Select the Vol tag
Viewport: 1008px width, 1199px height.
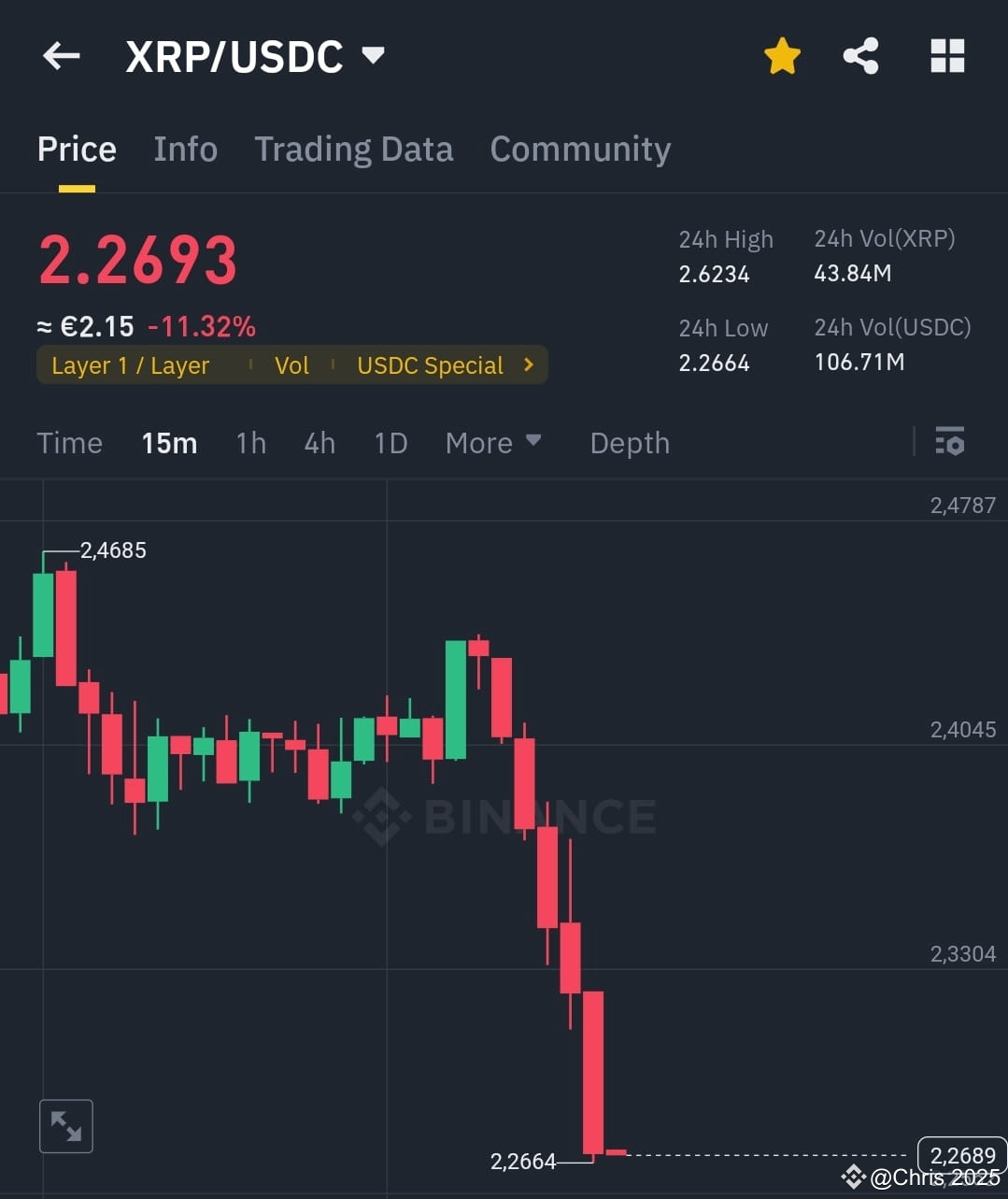point(291,365)
